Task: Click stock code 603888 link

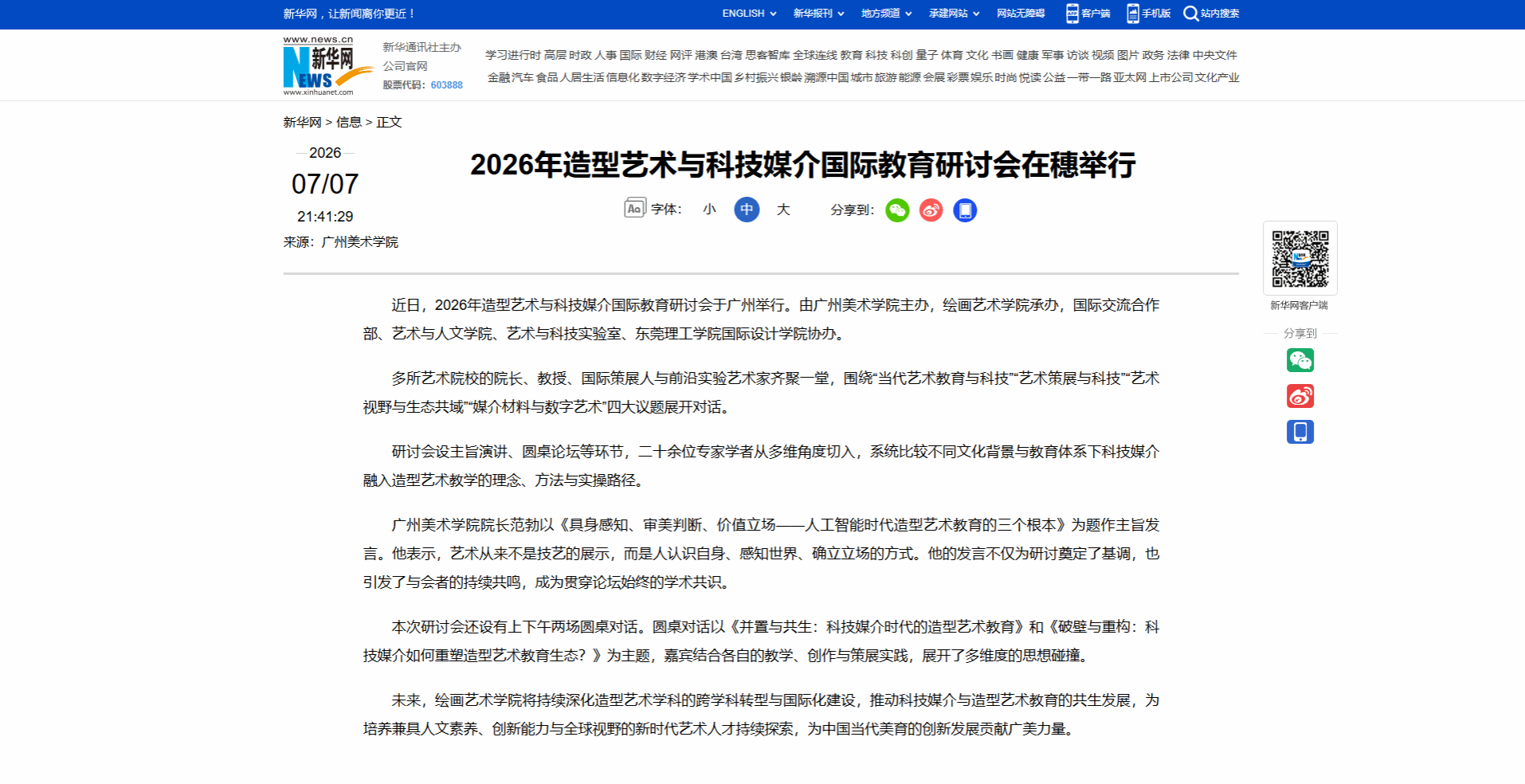Action: tap(447, 85)
